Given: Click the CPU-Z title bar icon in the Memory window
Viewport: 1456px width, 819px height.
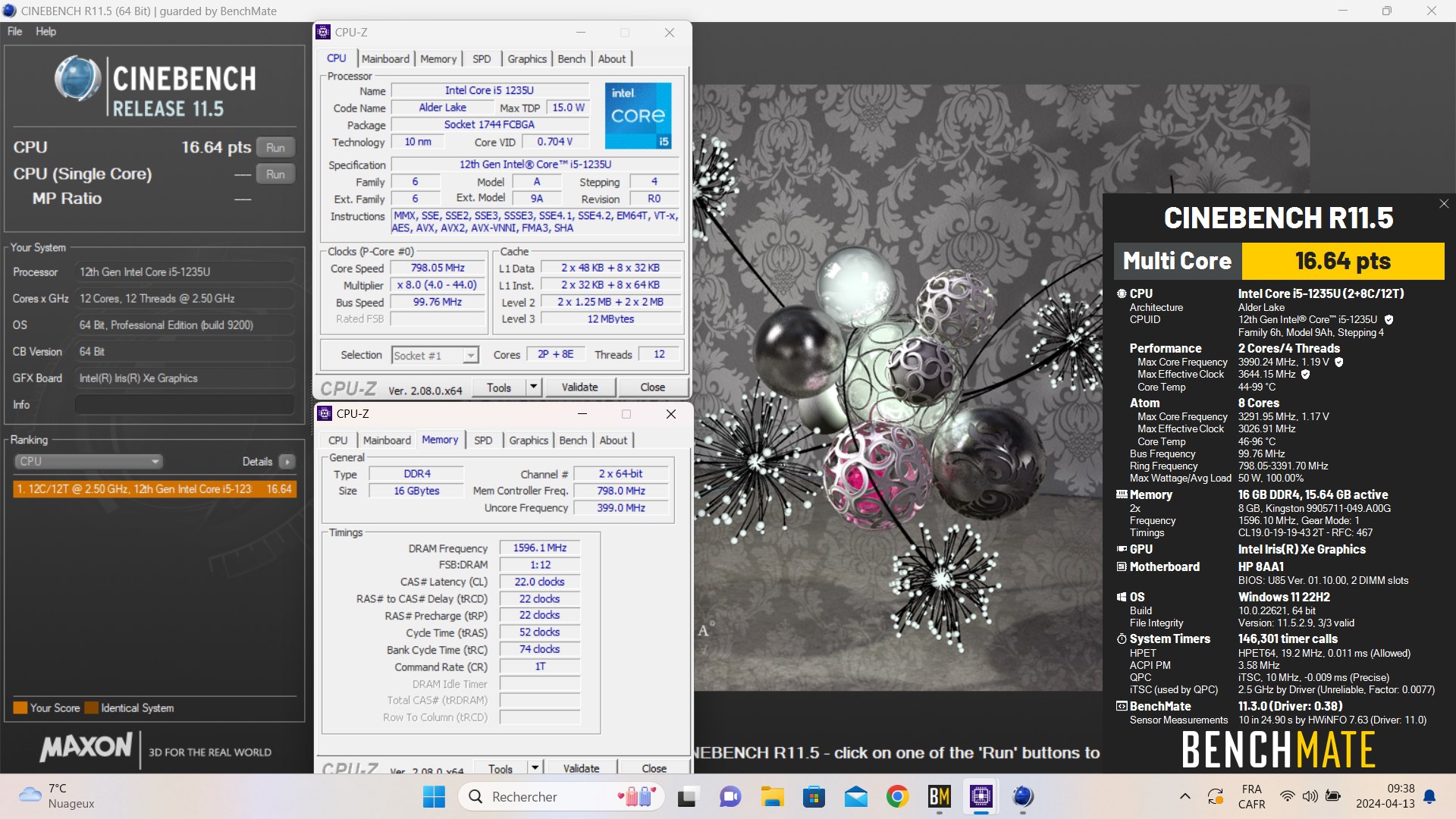Looking at the screenshot, I should point(325,413).
